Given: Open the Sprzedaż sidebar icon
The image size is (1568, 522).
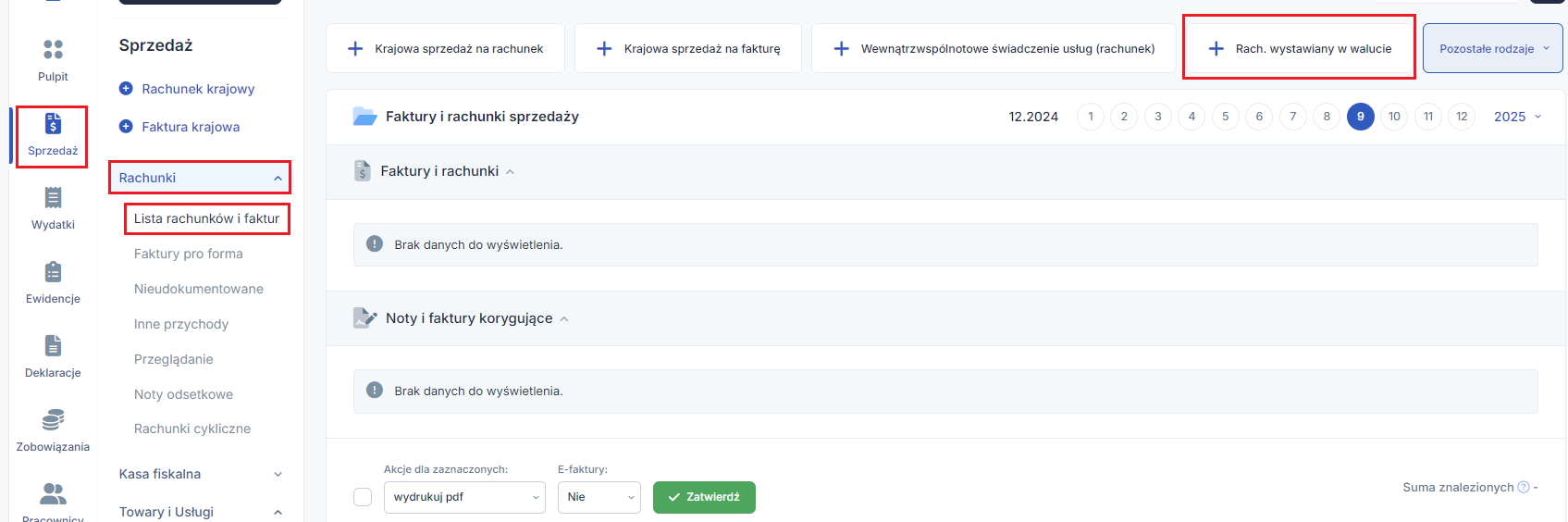Looking at the screenshot, I should click(x=53, y=123).
